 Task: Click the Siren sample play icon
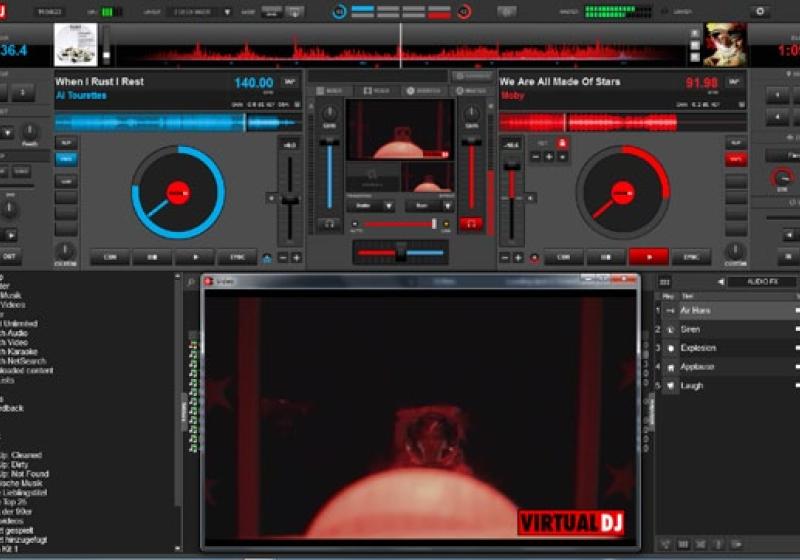click(671, 329)
